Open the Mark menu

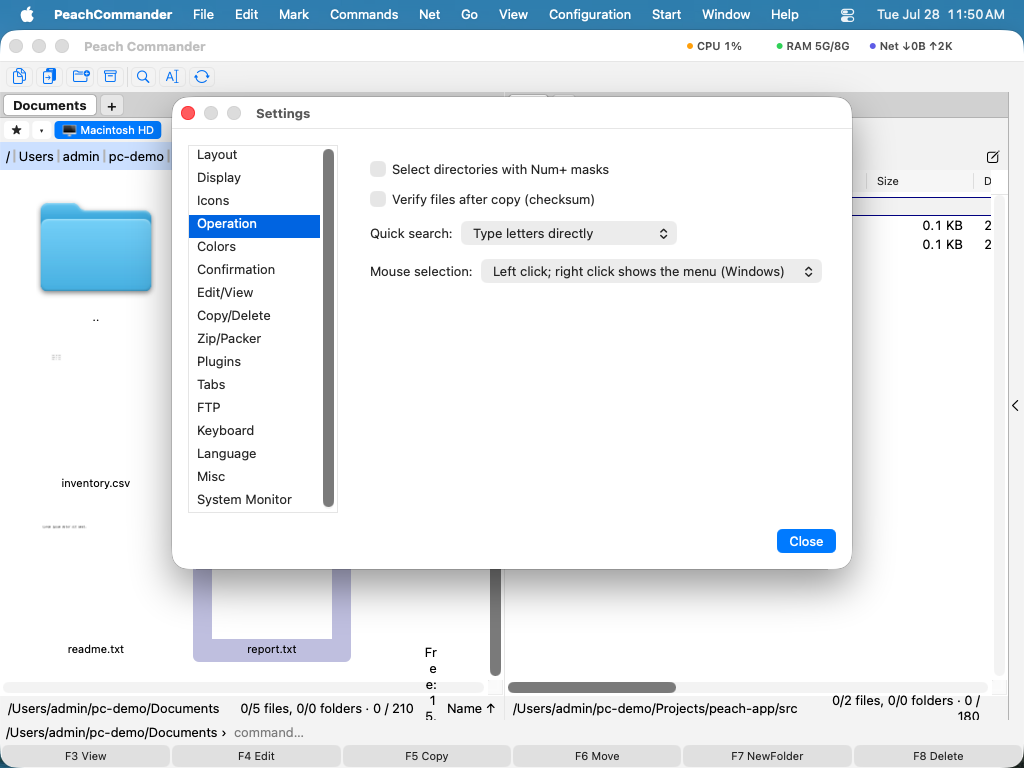point(294,14)
